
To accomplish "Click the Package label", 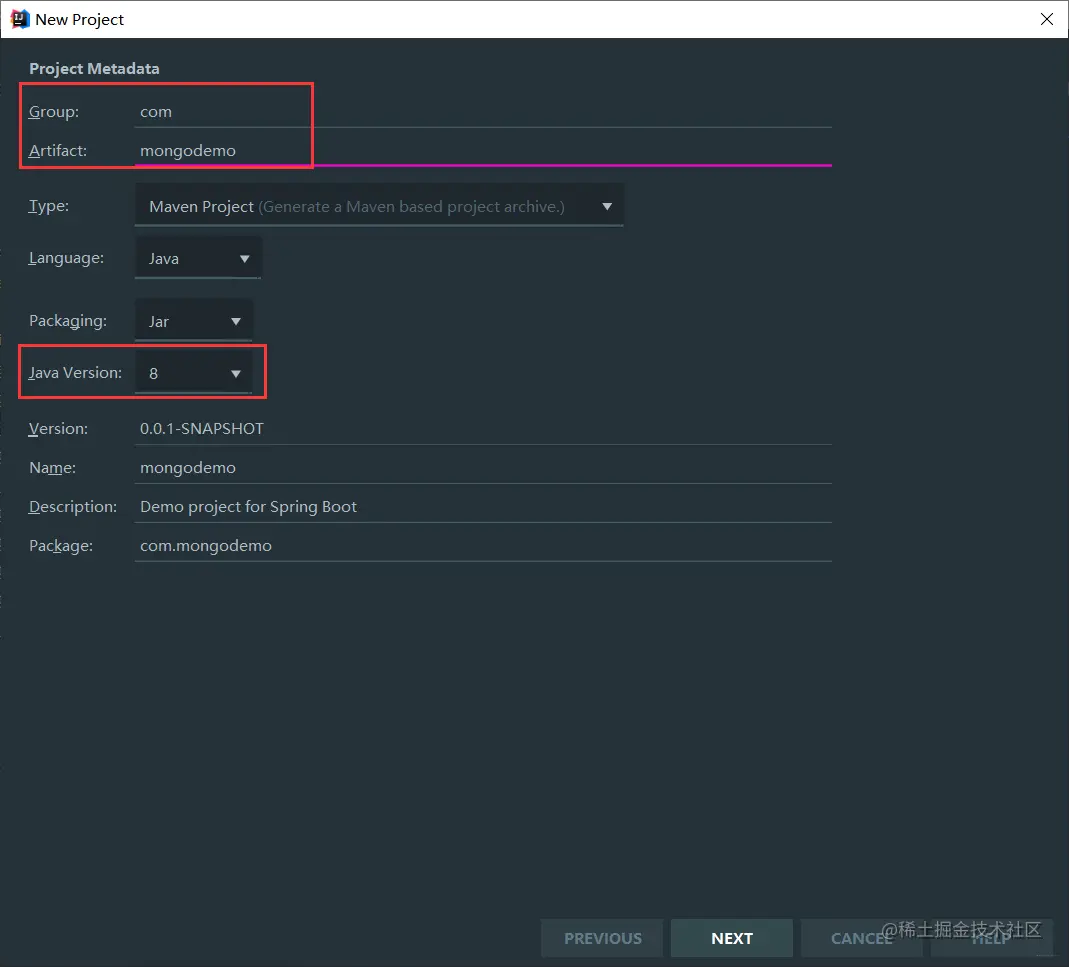I will tap(61, 546).
